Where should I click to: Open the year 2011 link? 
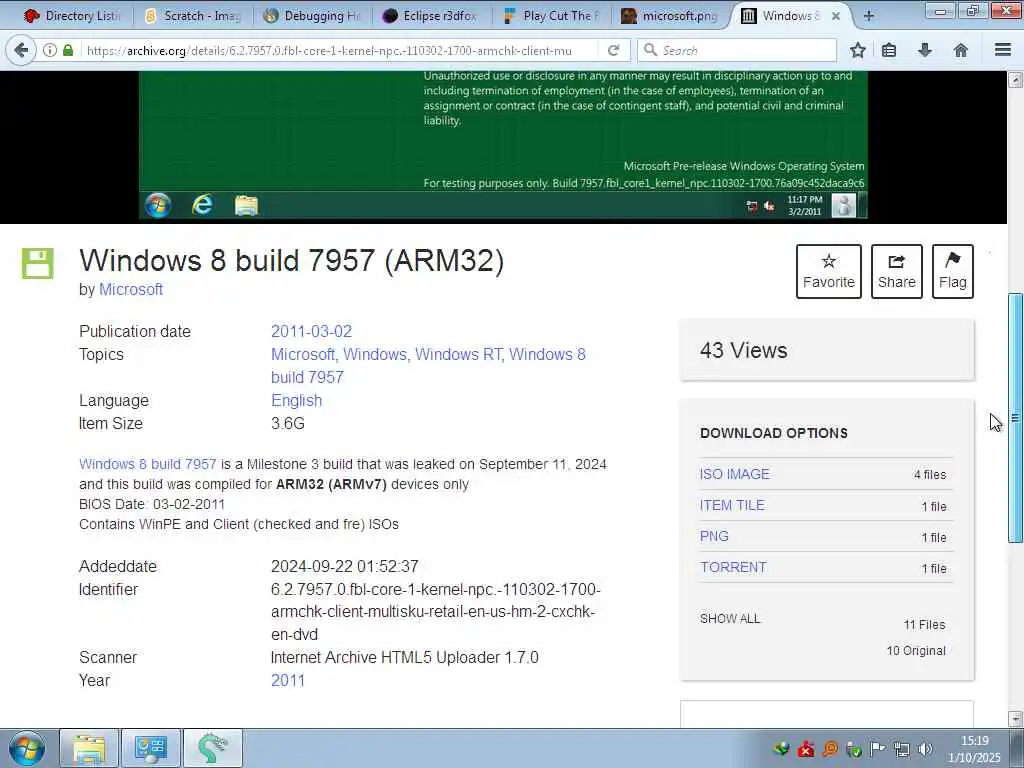pos(288,680)
